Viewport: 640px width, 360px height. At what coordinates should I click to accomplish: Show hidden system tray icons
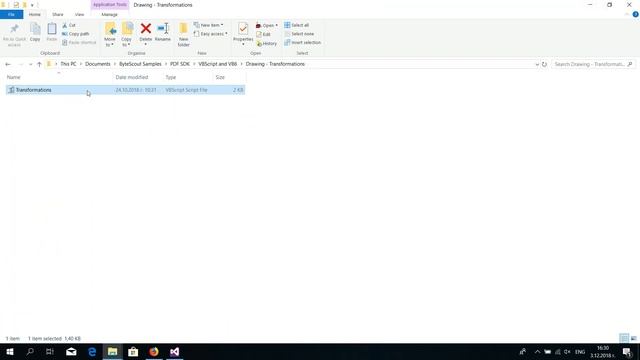(537, 352)
